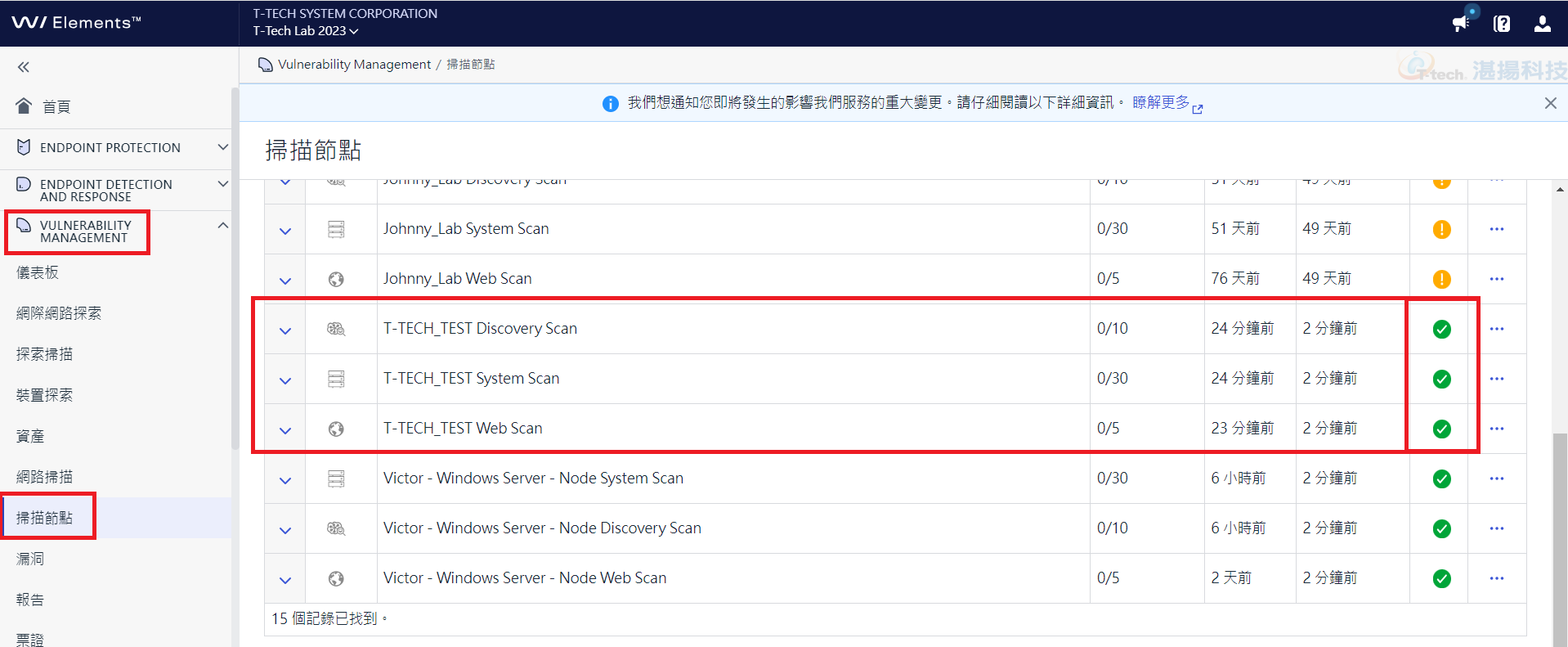
Task: Click discovery icon for Victor Node Discovery Scan
Action: click(x=336, y=528)
